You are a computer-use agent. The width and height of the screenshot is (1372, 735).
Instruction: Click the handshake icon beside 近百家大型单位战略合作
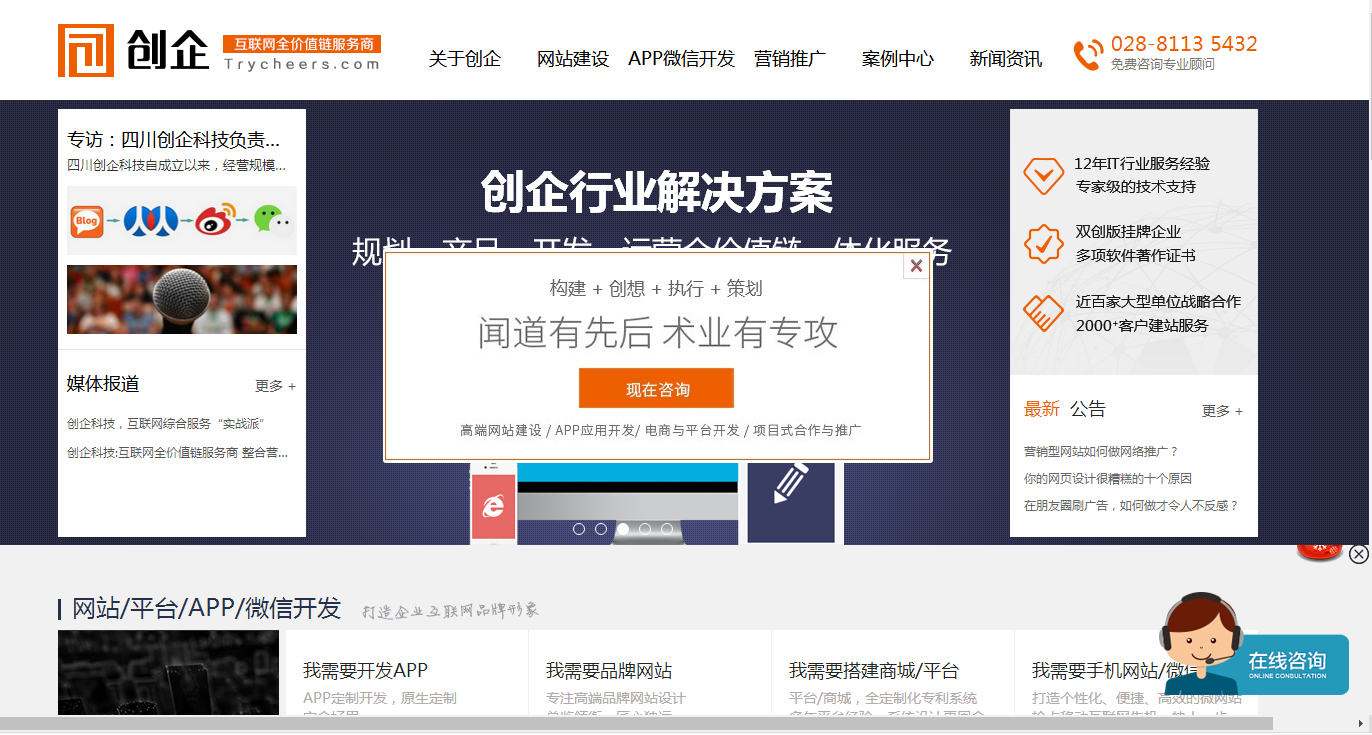pos(1043,312)
